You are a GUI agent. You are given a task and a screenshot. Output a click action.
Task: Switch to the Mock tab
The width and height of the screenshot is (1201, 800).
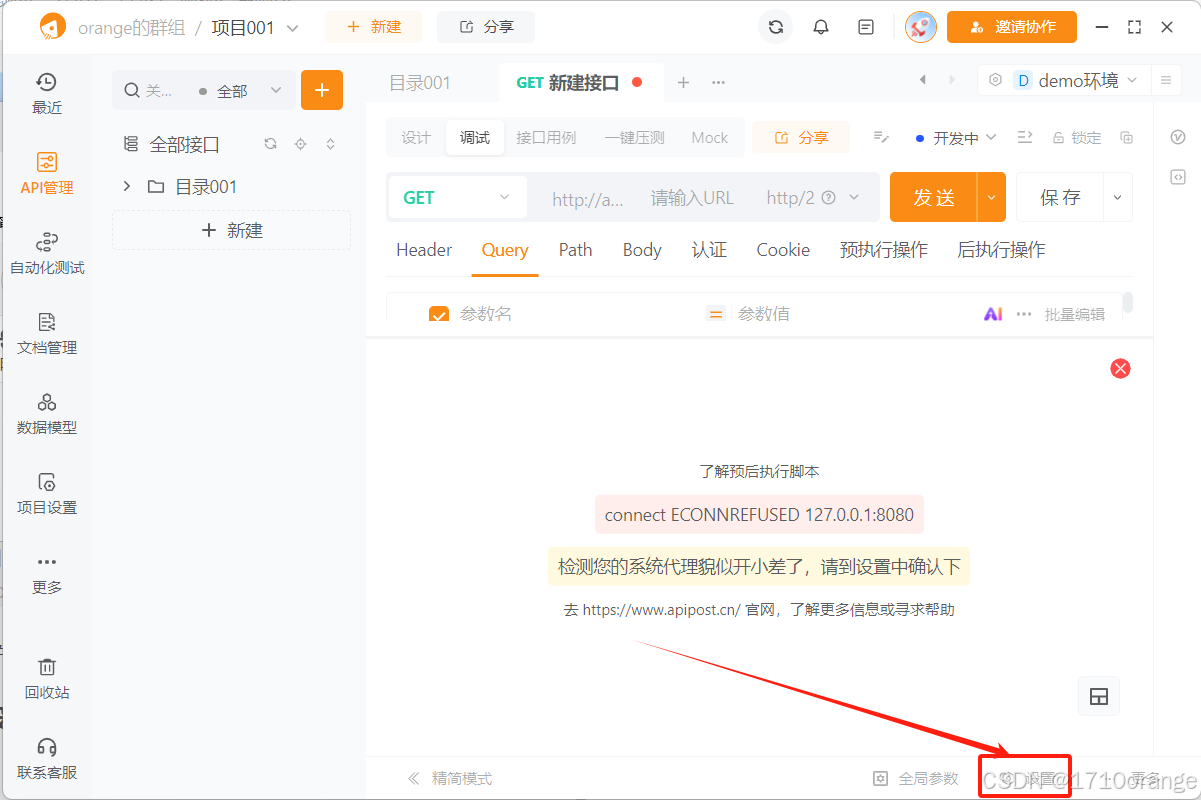click(x=709, y=137)
